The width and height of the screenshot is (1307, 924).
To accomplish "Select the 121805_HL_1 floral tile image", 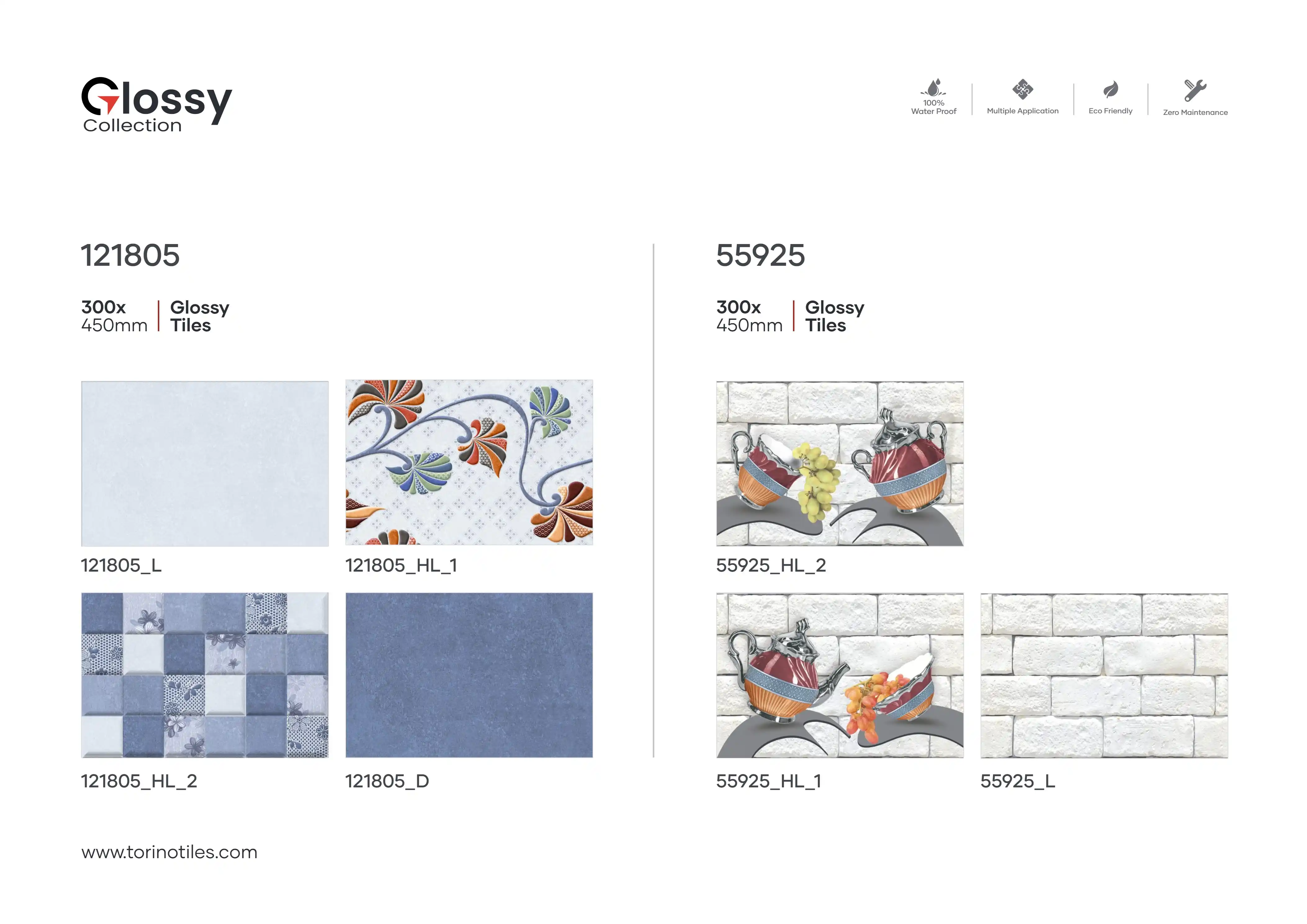I will [x=469, y=462].
